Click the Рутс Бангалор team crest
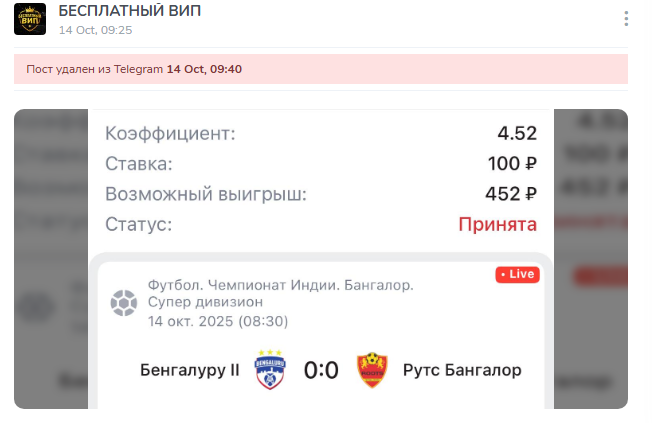 click(x=372, y=370)
